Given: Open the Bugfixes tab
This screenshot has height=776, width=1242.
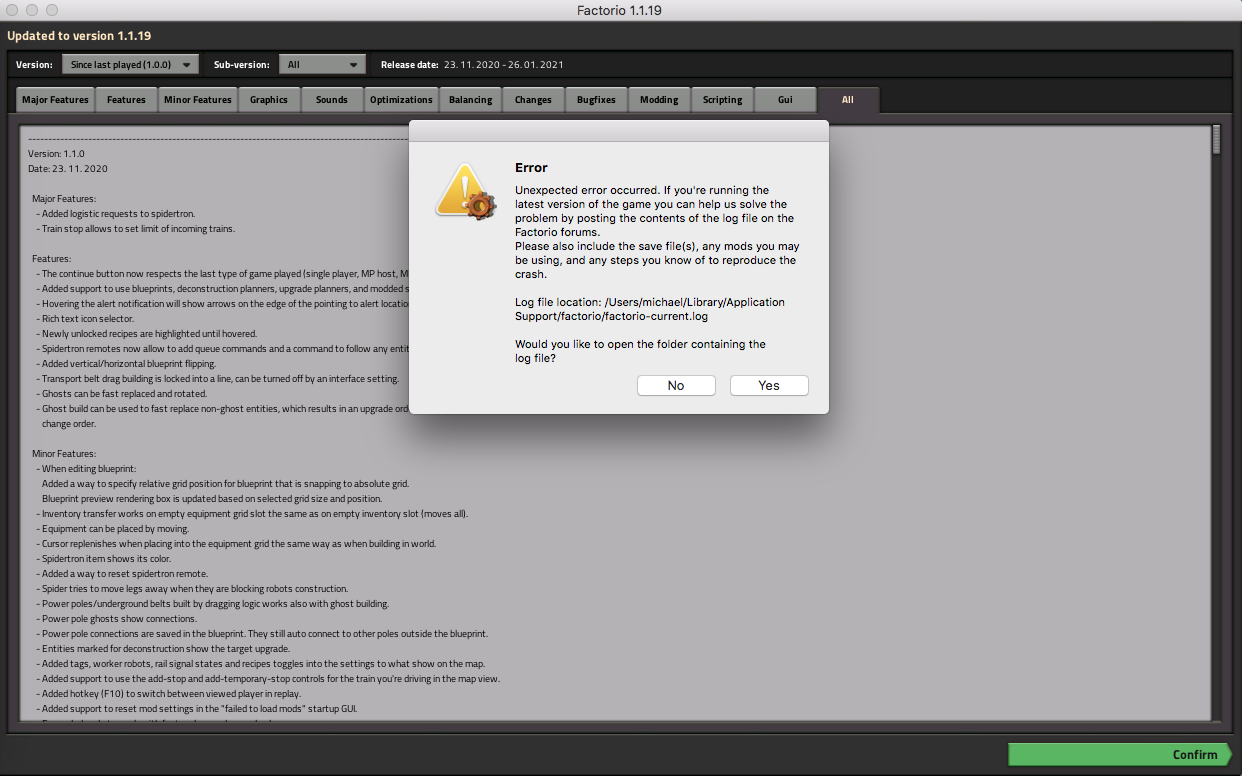Looking at the screenshot, I should tap(596, 100).
